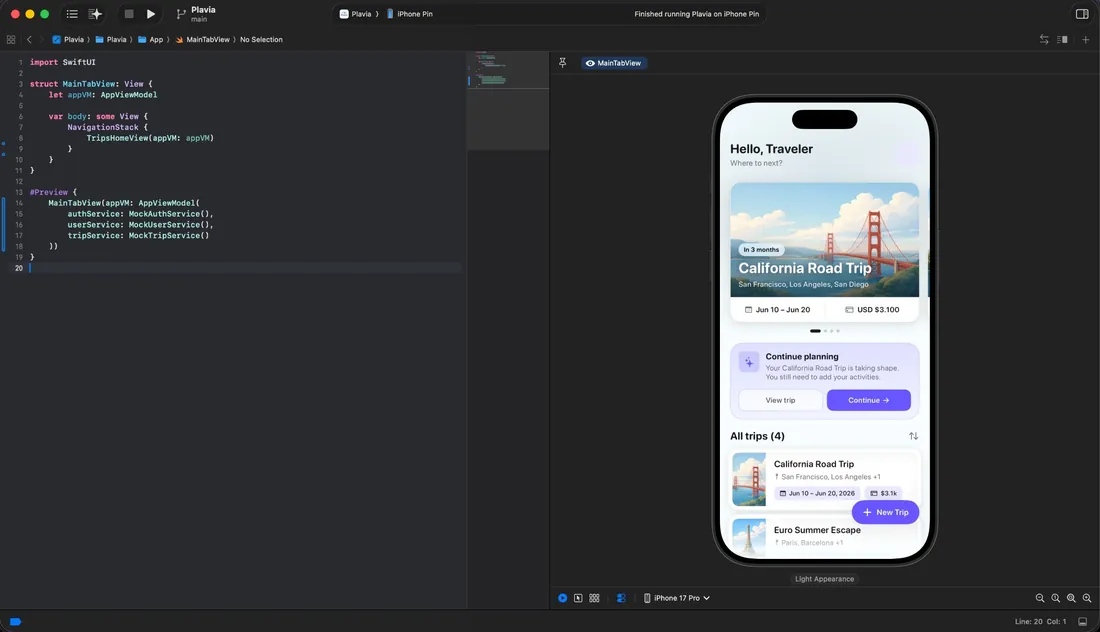Viewport: 1100px width, 632px height.
Task: Tap 'California Road Trip' list row title
Action: tap(814, 464)
